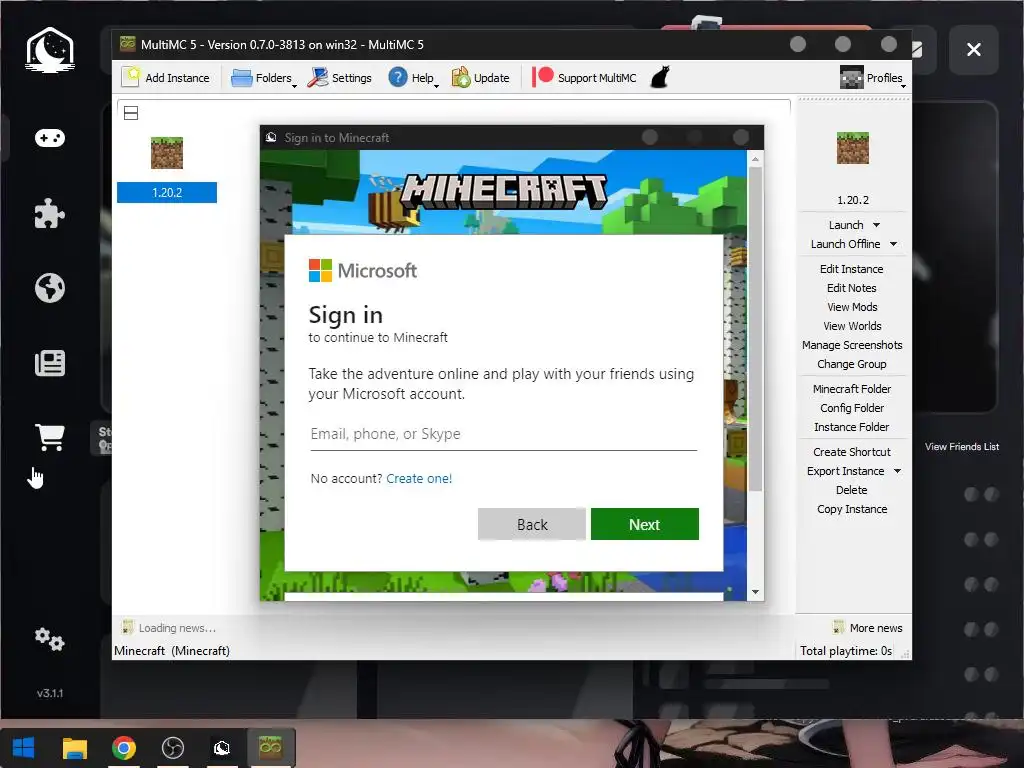Click the MultiMC taskbar icon
Screen dimensions: 1024x768
(x=270, y=748)
